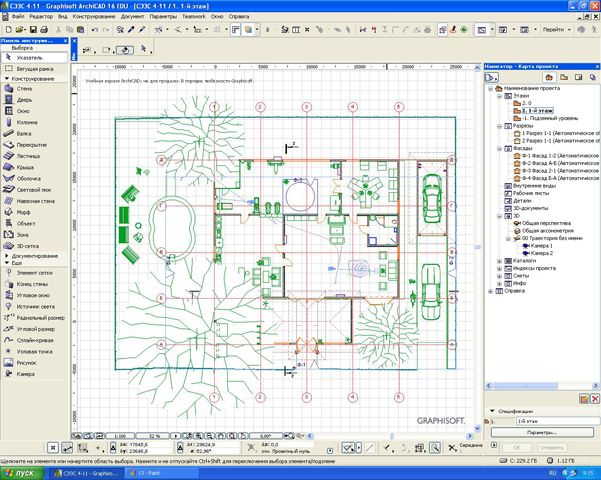
Task: Open the Параметры menu
Action: point(163,16)
